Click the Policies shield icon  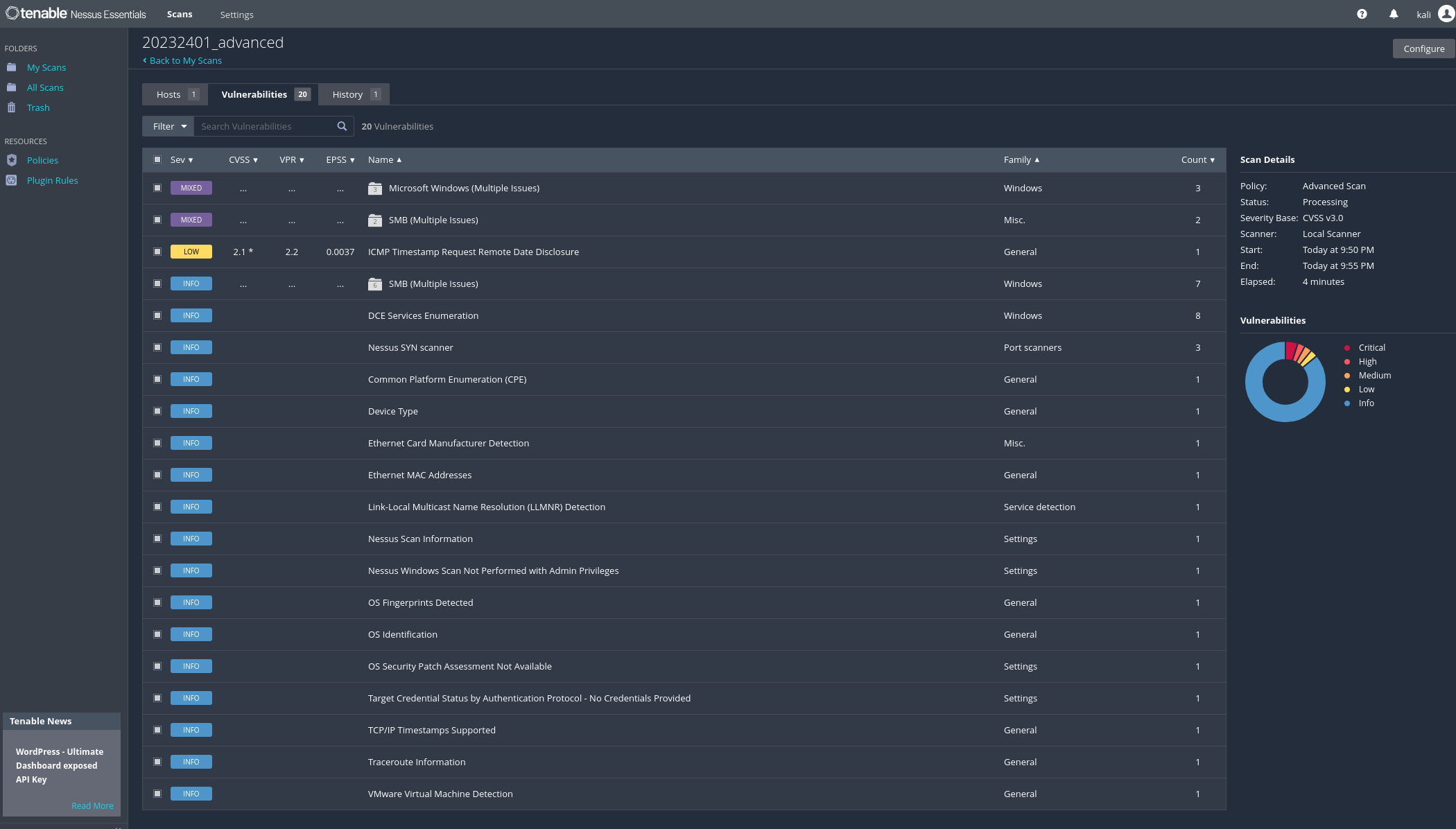(x=12, y=160)
